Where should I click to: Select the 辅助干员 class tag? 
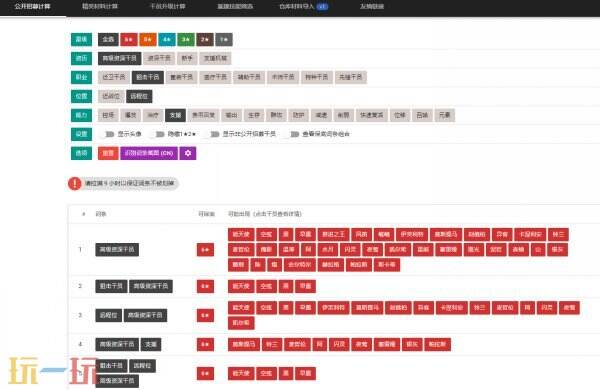pyautogui.click(x=249, y=77)
